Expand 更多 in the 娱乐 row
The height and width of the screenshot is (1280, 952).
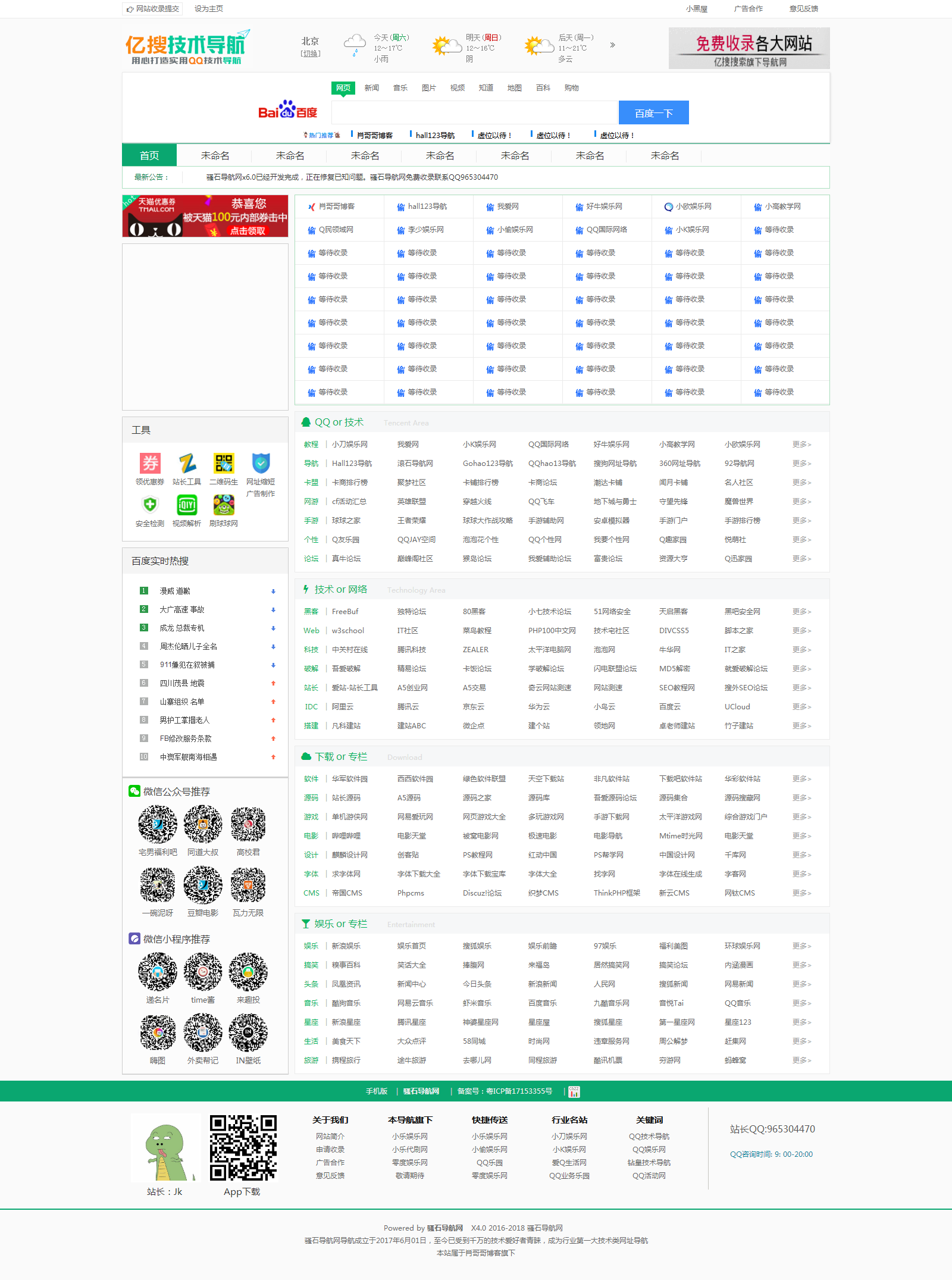[x=801, y=946]
